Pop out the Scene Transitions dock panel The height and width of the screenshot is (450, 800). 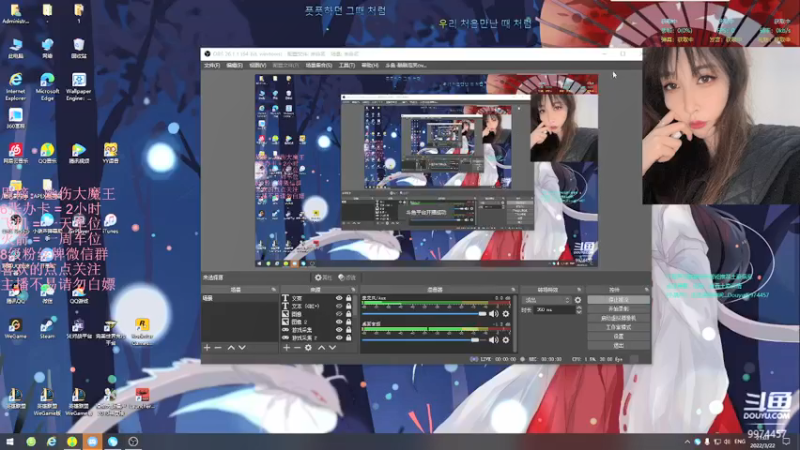[579, 290]
